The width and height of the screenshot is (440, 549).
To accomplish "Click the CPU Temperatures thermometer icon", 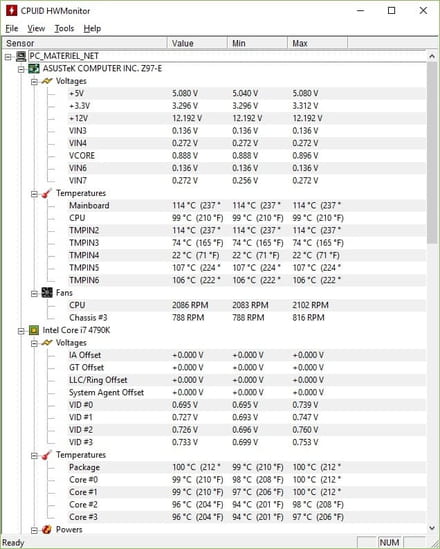I will tap(47, 455).
